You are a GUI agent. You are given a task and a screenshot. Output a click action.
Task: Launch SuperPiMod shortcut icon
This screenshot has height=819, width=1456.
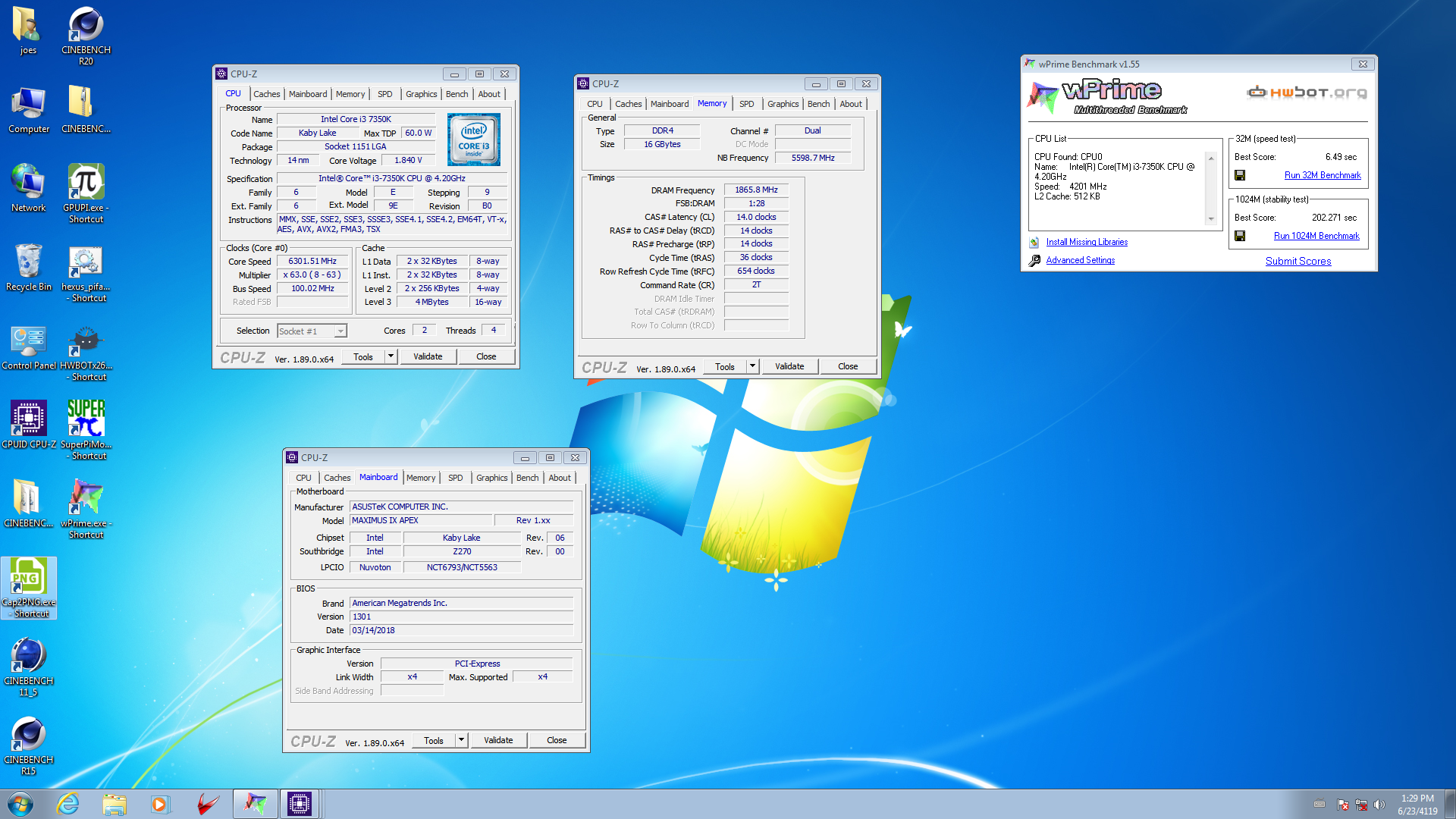click(86, 430)
